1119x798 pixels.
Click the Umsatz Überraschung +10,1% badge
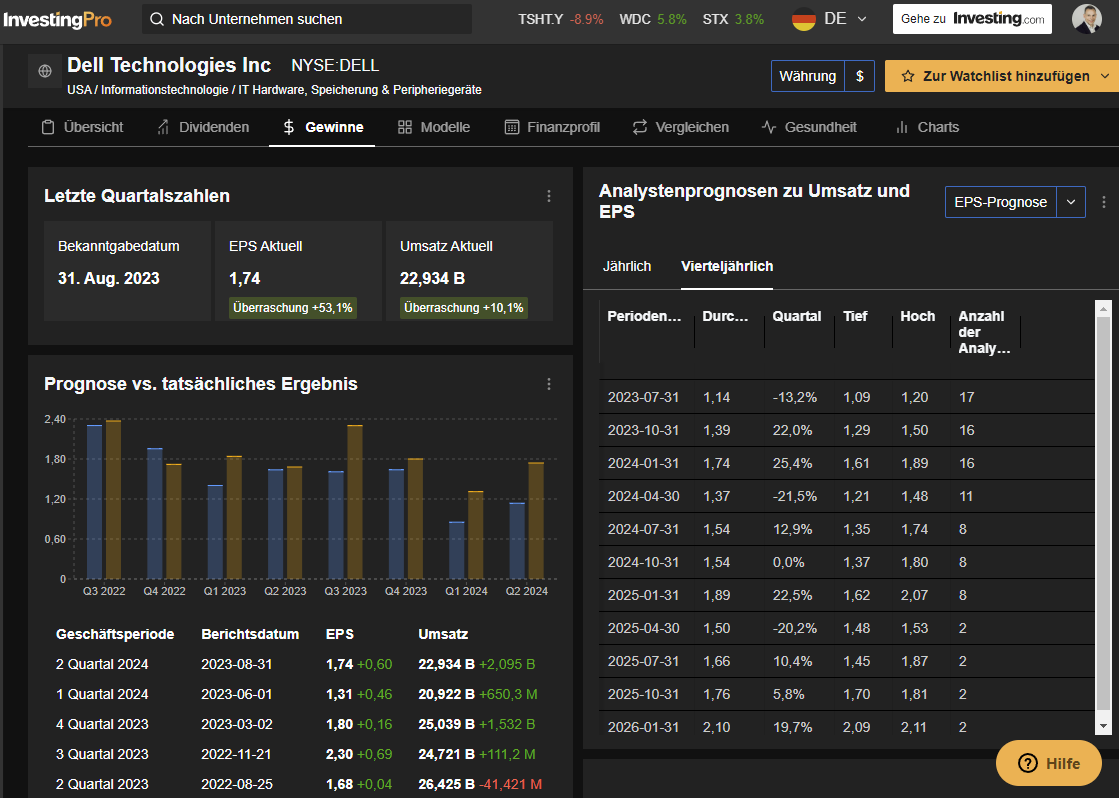tap(464, 308)
